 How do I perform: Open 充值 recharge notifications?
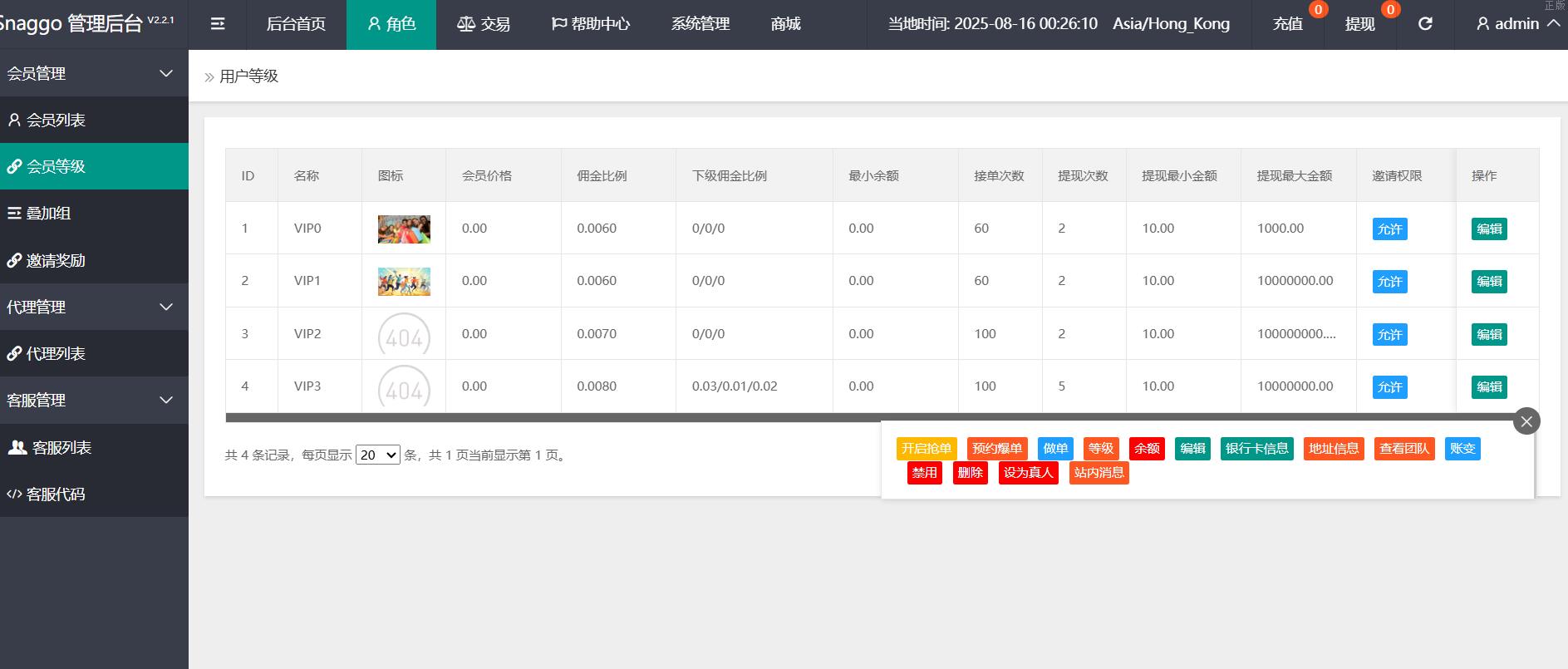(x=1288, y=24)
